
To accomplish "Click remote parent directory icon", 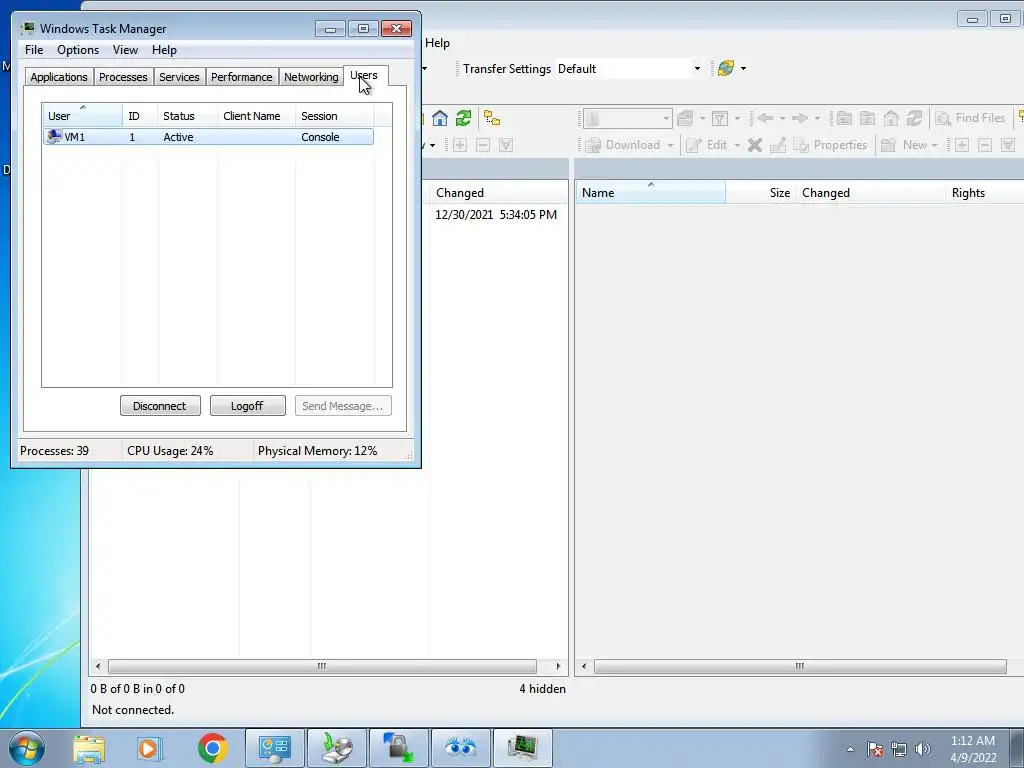I will [x=844, y=118].
